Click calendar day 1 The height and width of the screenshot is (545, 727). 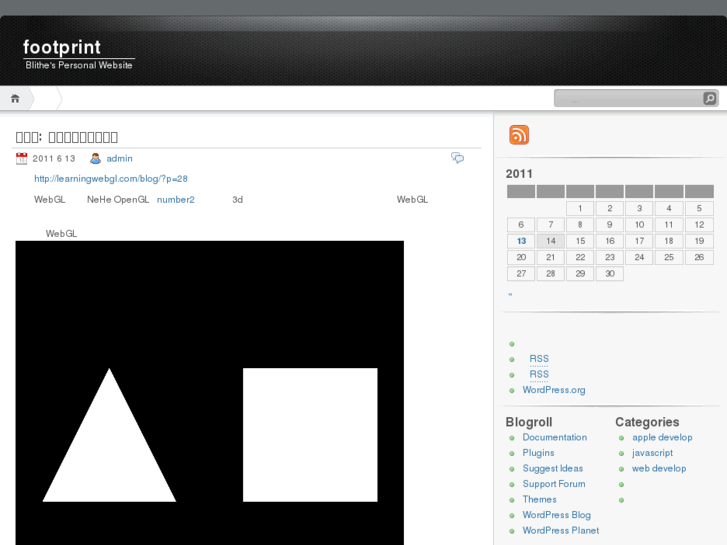[580, 208]
